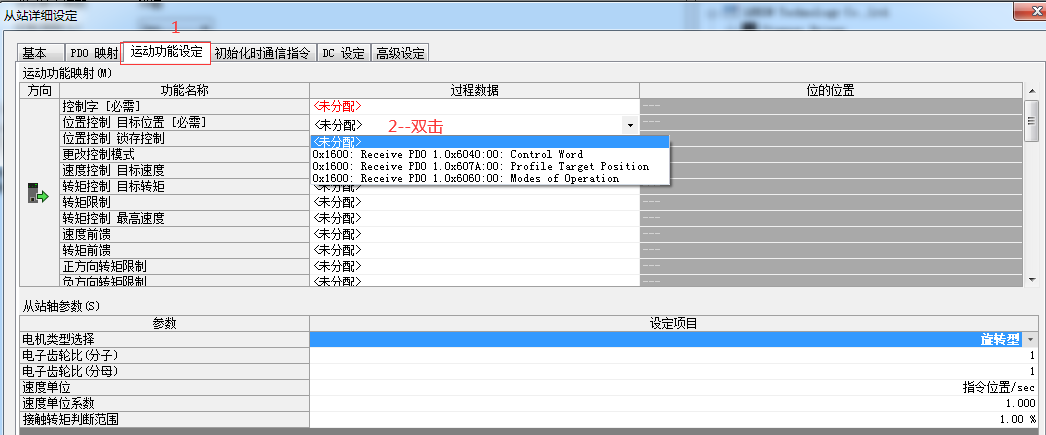Screen dimensions: 1046x435
Task: Select the 位置控制 目标位置 [必需] row name
Action: [x=184, y=122]
